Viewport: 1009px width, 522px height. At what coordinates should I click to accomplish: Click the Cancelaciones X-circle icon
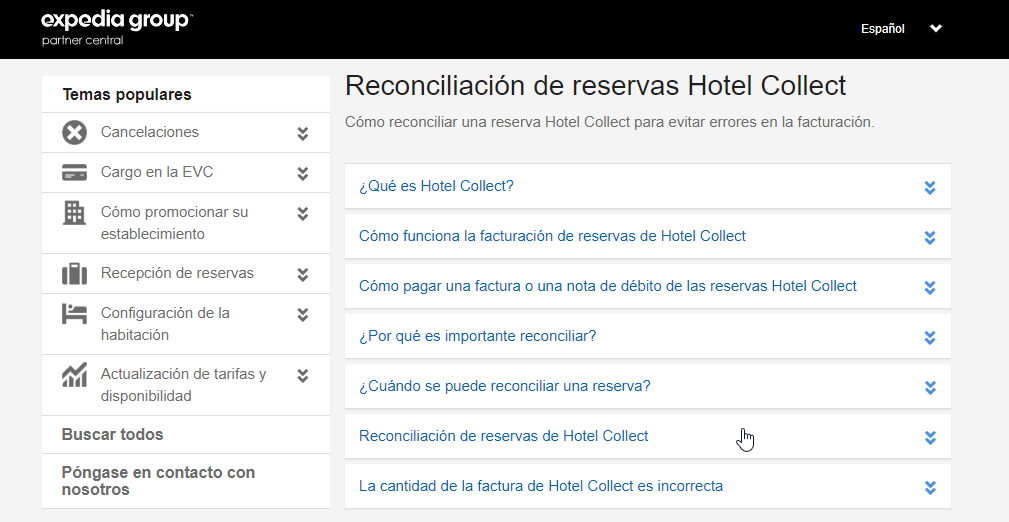74,132
